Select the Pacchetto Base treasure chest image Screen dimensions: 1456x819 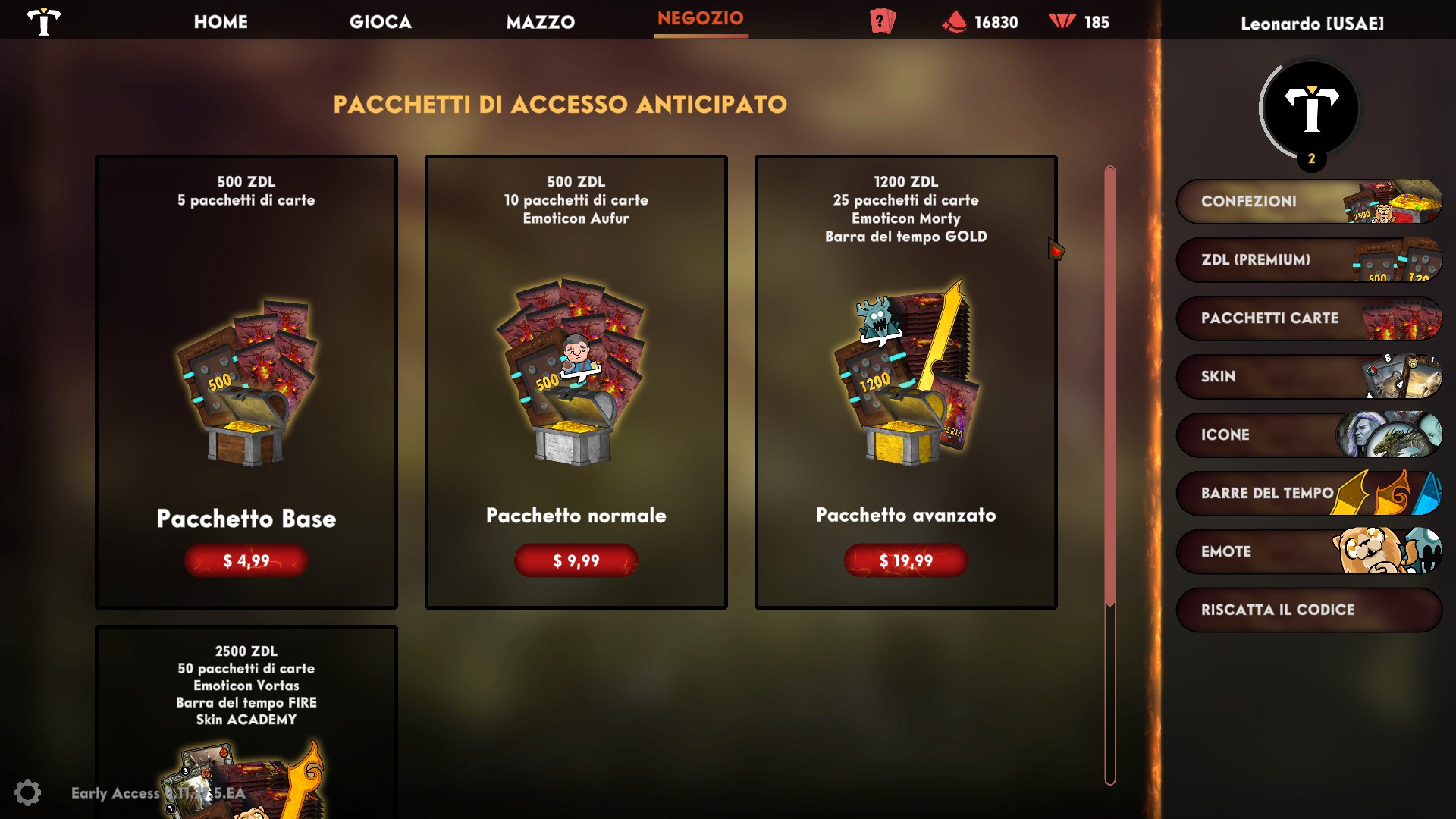246,383
